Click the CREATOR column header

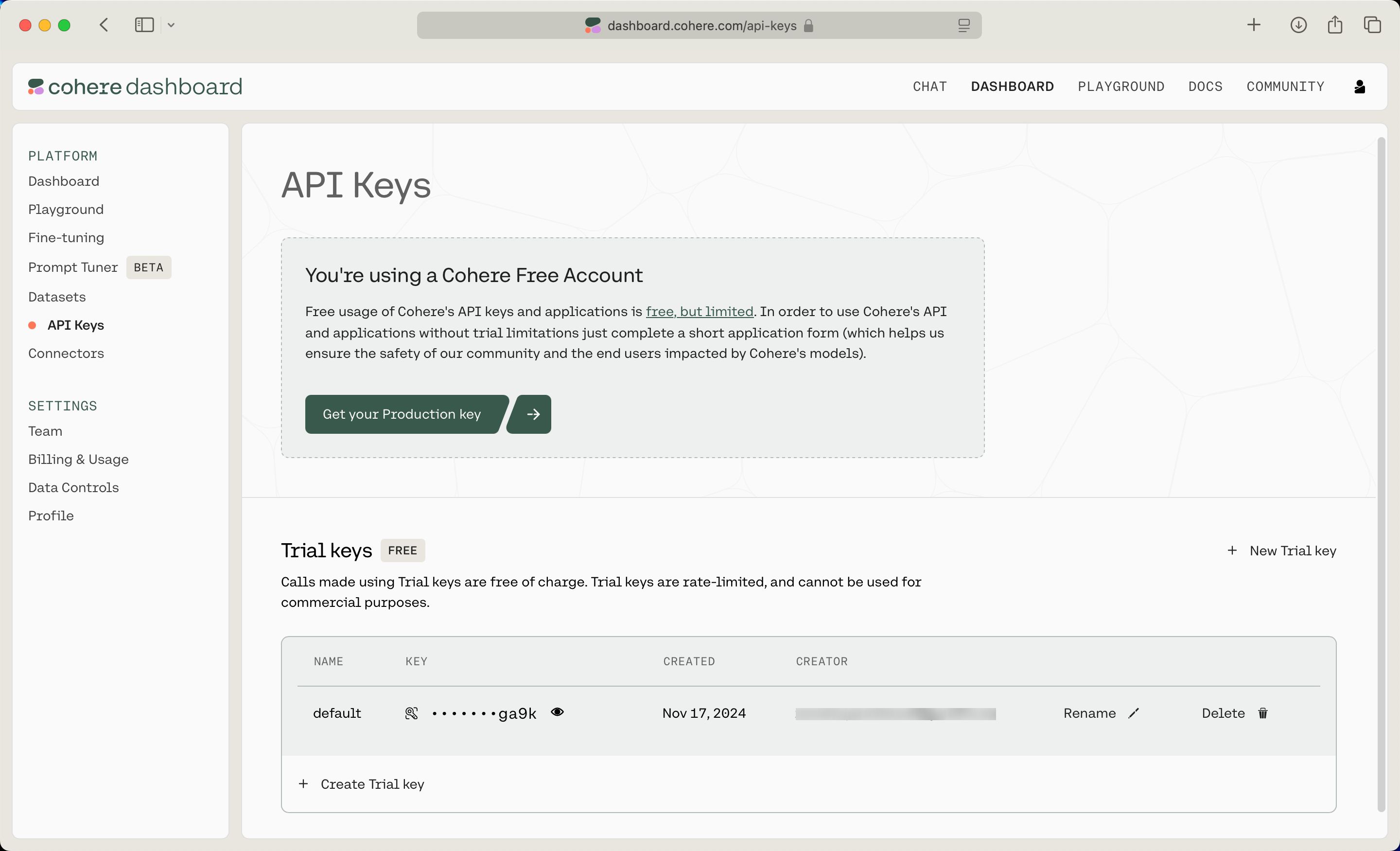click(x=822, y=661)
